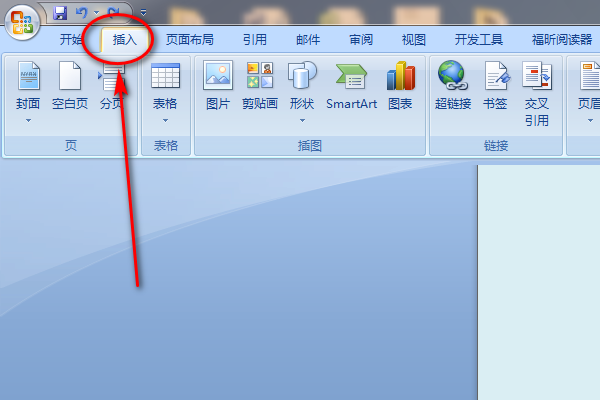Undo the last action

[82, 13]
